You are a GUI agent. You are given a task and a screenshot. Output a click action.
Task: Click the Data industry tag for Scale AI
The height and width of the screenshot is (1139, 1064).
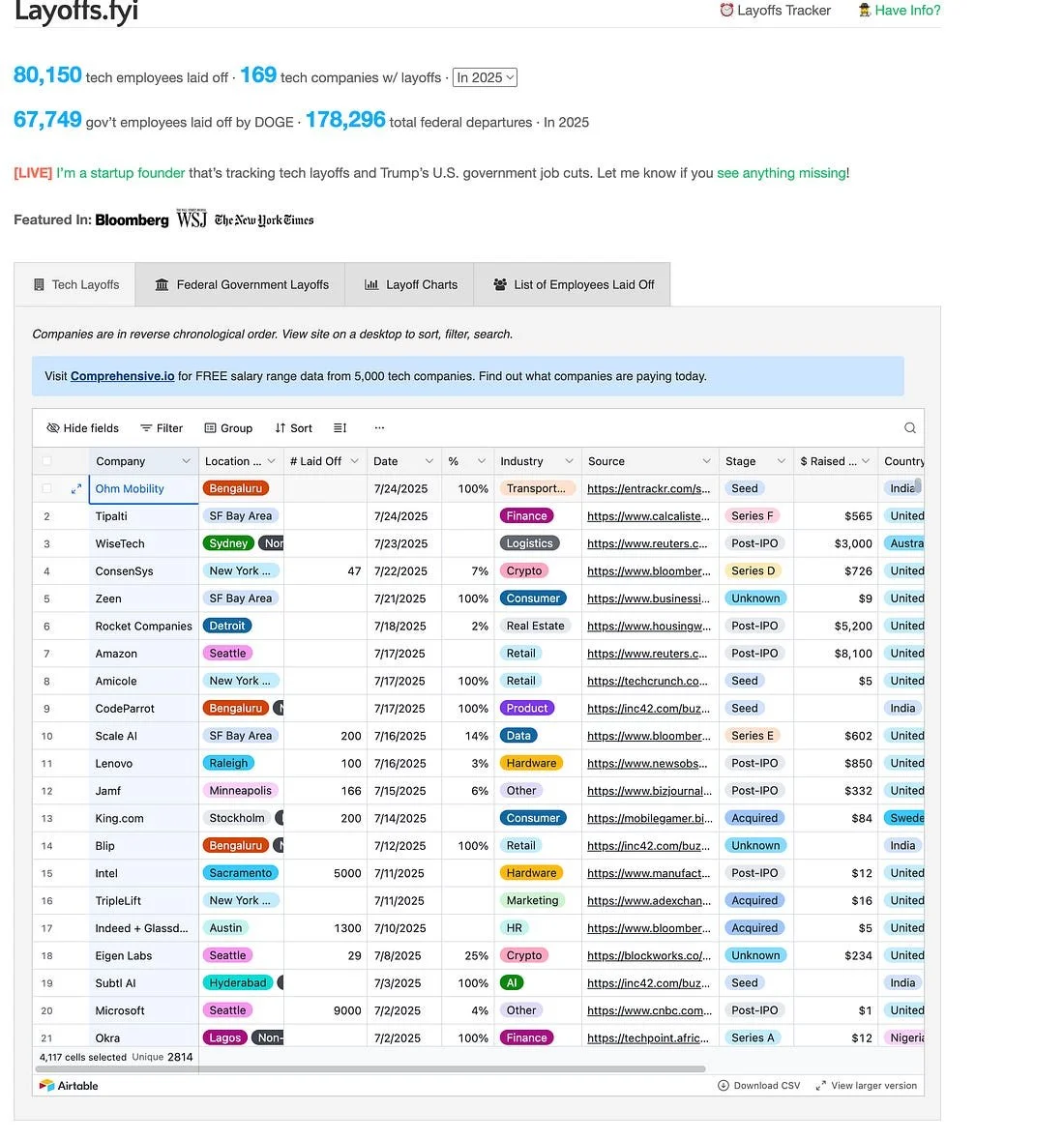click(518, 736)
